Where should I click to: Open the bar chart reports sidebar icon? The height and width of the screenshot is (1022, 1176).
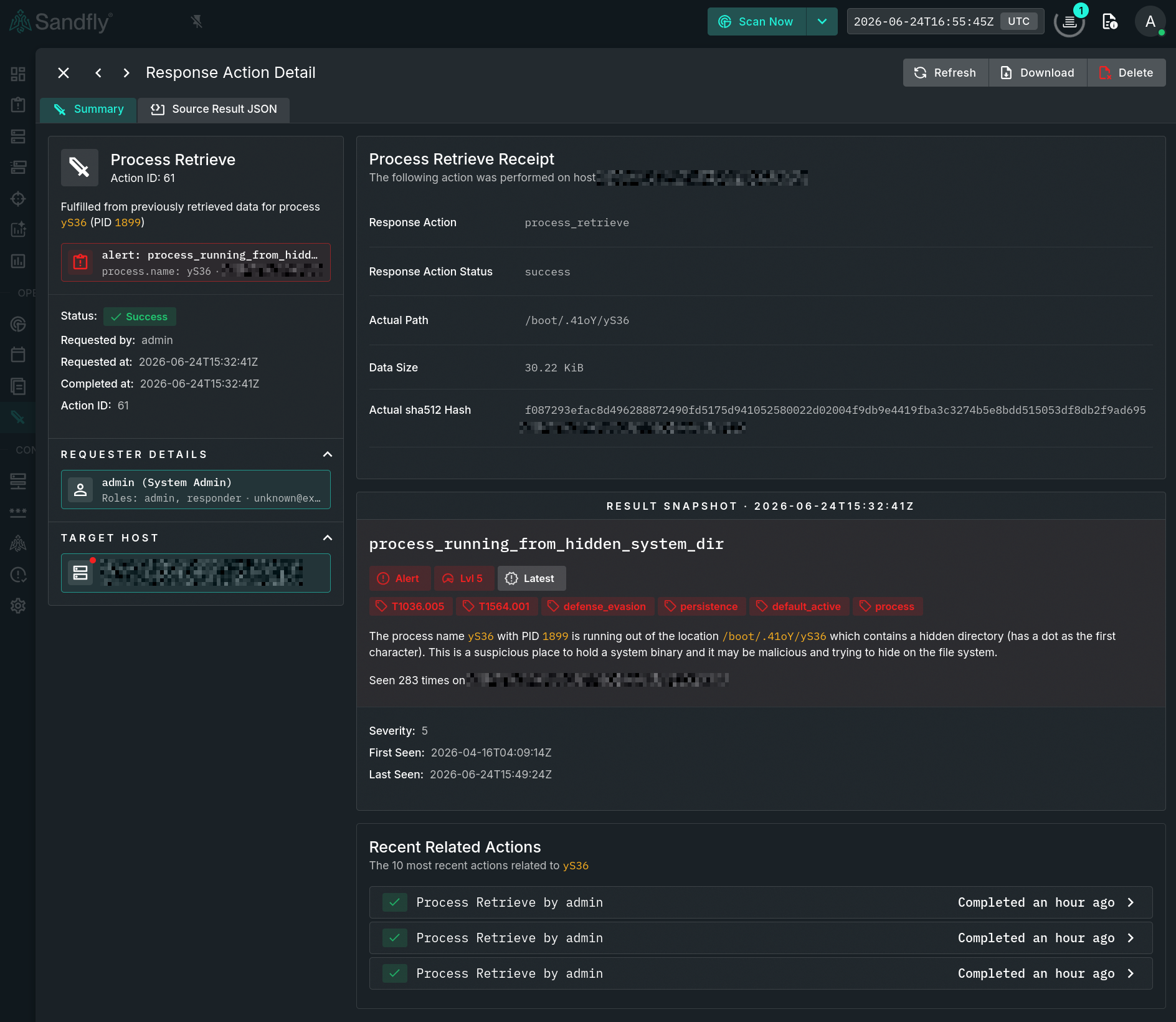click(x=18, y=260)
